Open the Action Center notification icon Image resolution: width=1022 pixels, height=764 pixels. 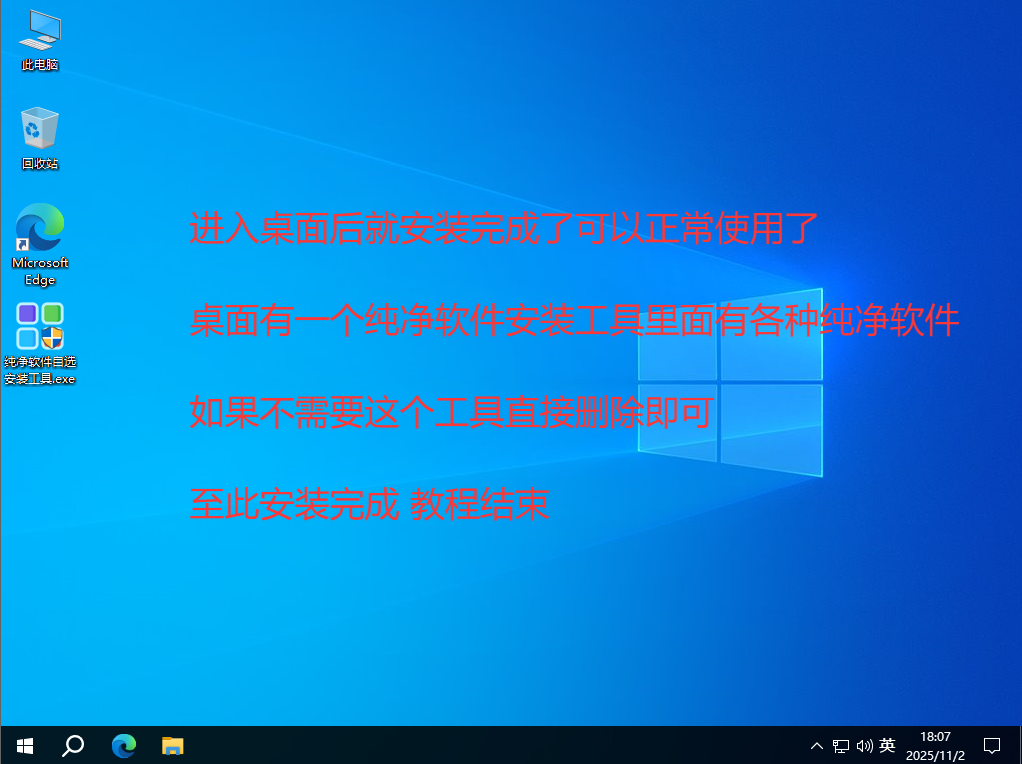[x=991, y=745]
